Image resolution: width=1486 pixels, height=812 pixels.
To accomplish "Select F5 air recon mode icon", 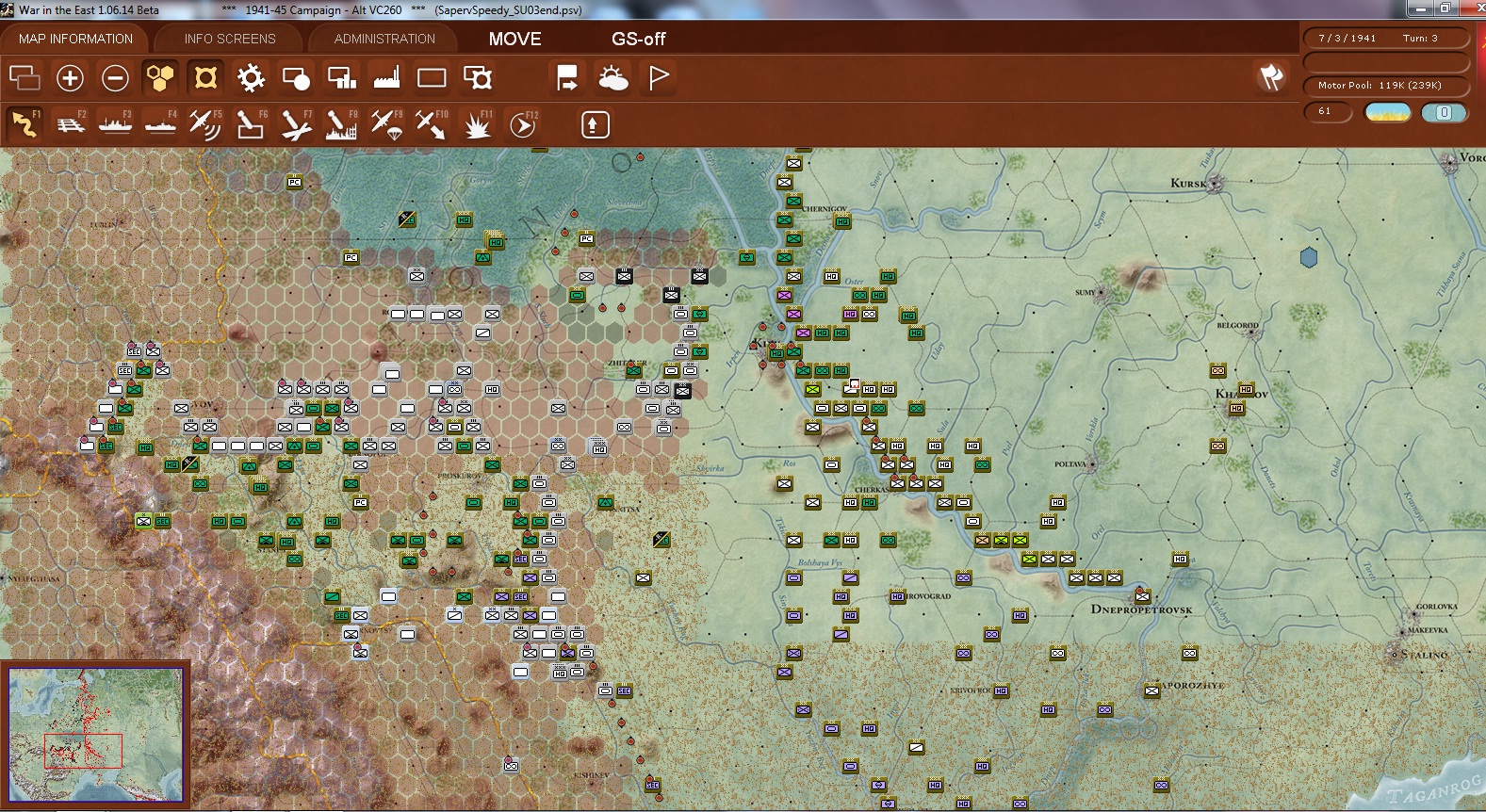I will [205, 123].
